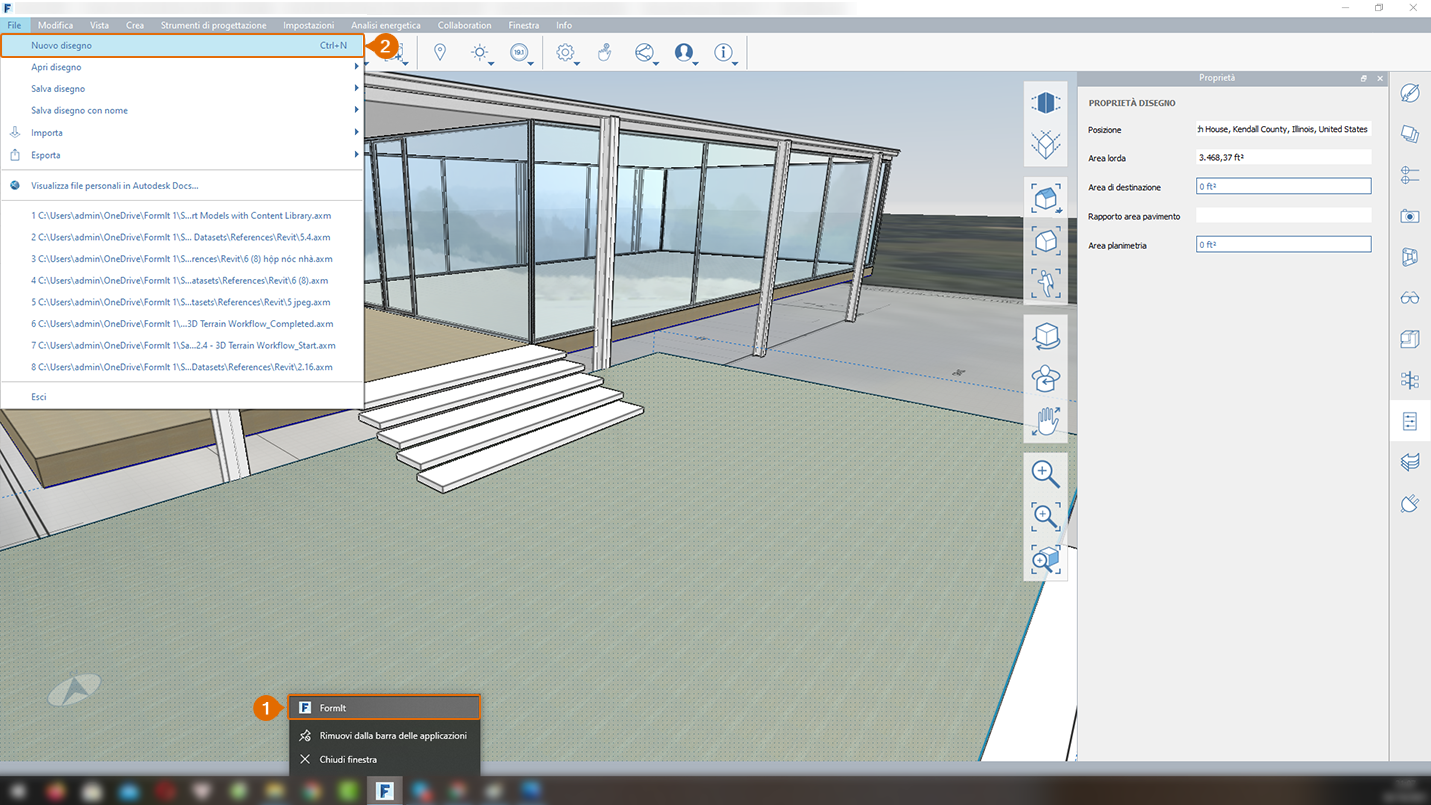Viewport: 1431px width, 805px height.
Task: Click the Set Location pin icon
Action: [439, 53]
